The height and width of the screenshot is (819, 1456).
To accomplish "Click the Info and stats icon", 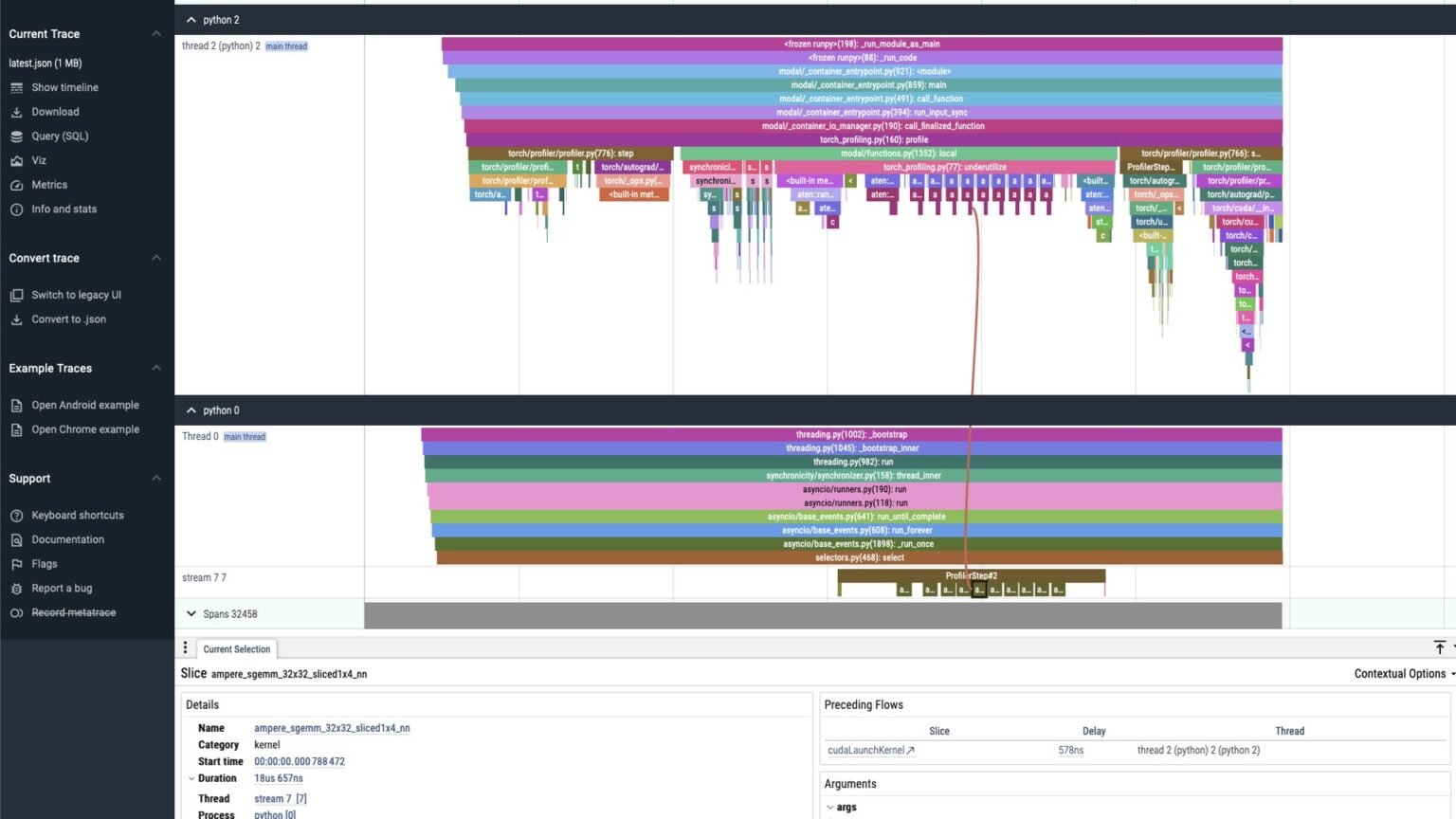I will 16,209.
